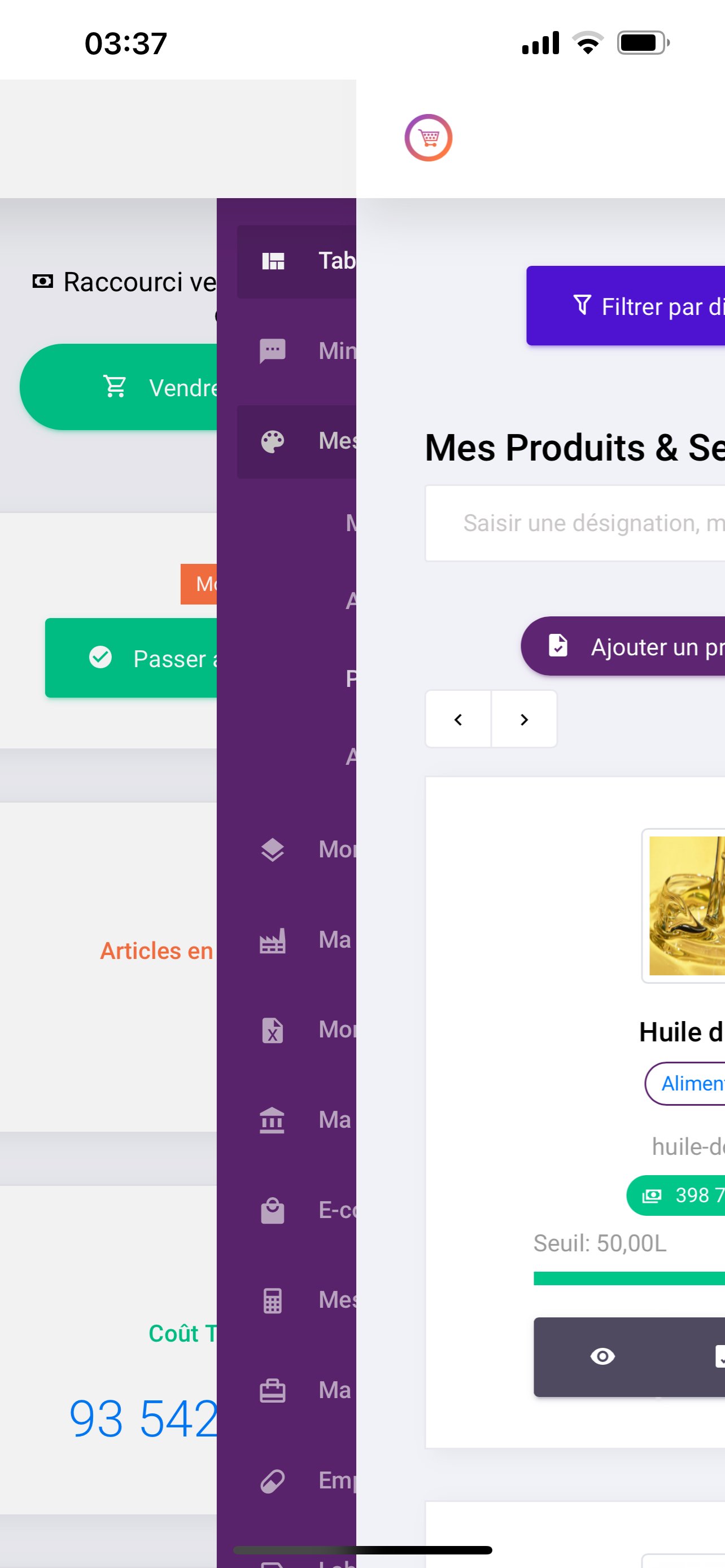
Task: Open the factory icon sidebar item
Action: point(296,940)
